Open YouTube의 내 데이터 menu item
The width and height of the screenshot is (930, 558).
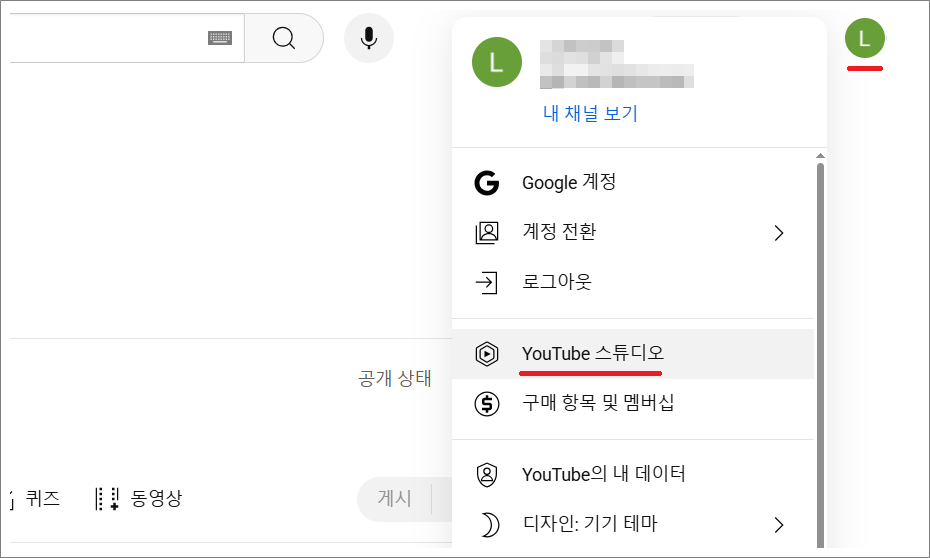tap(633, 474)
